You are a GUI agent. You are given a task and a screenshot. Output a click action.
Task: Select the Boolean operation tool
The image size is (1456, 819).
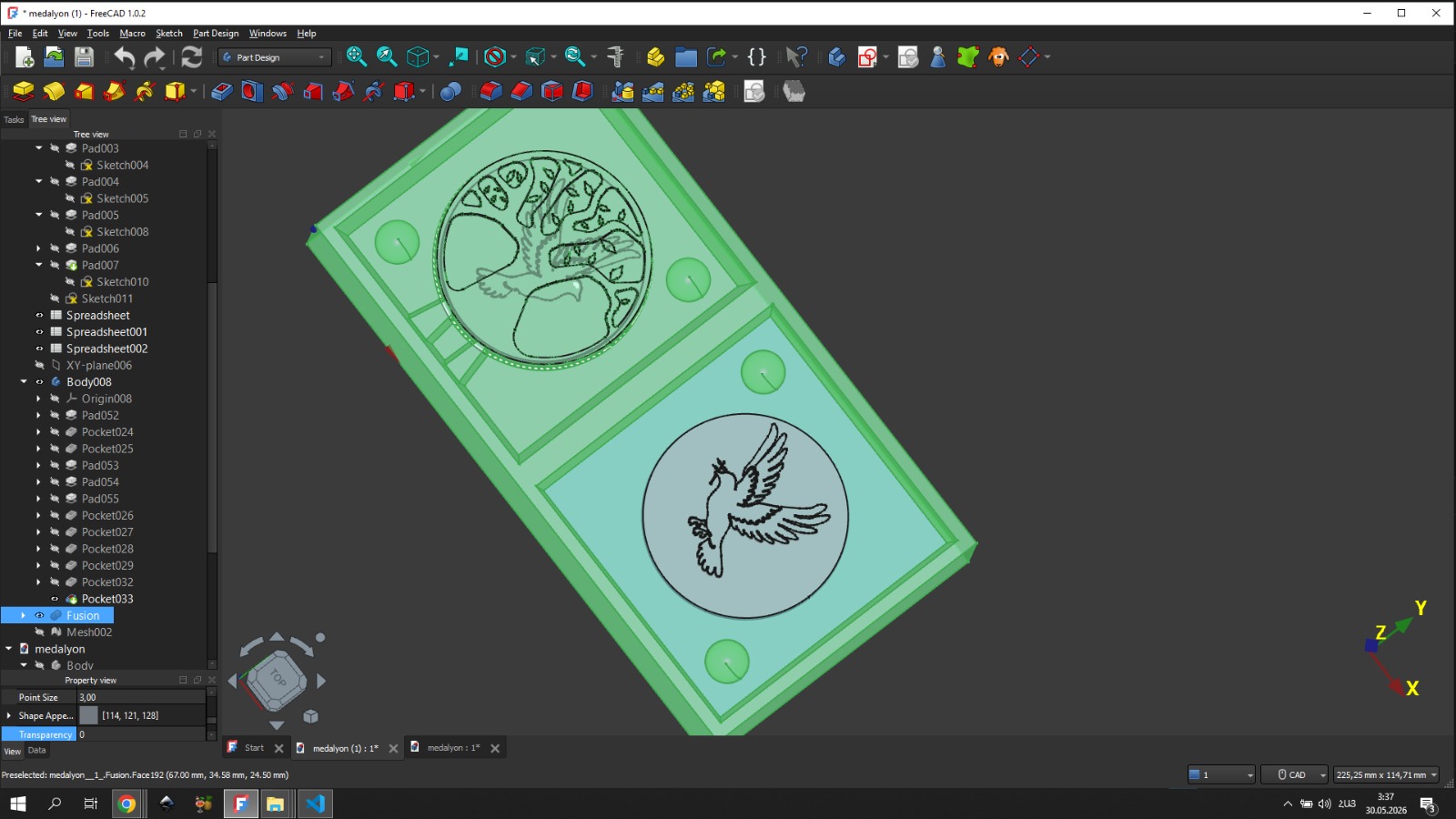click(450, 92)
